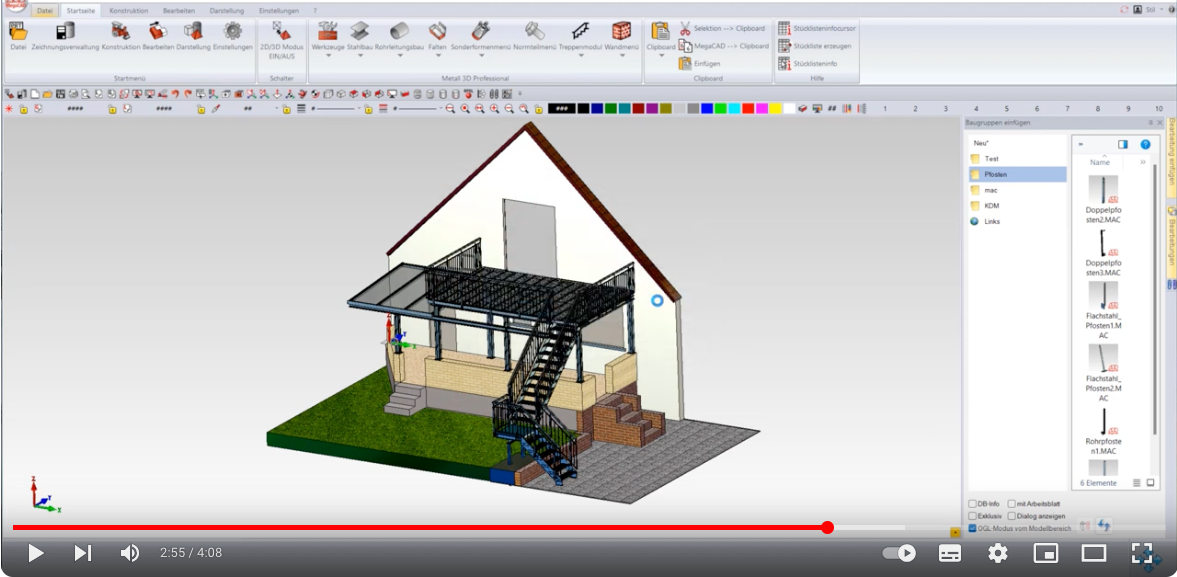
Task: Expand the Treppenmodul dropdown
Action: click(x=579, y=56)
